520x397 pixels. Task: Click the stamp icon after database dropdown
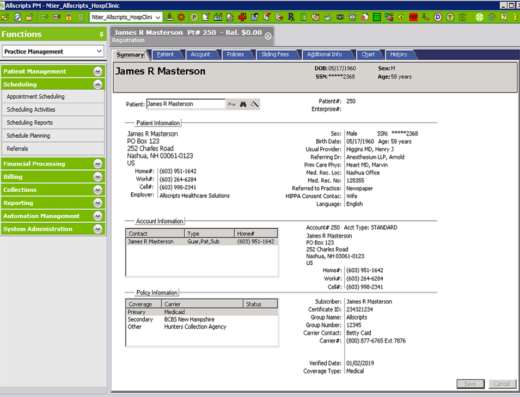(170, 17)
